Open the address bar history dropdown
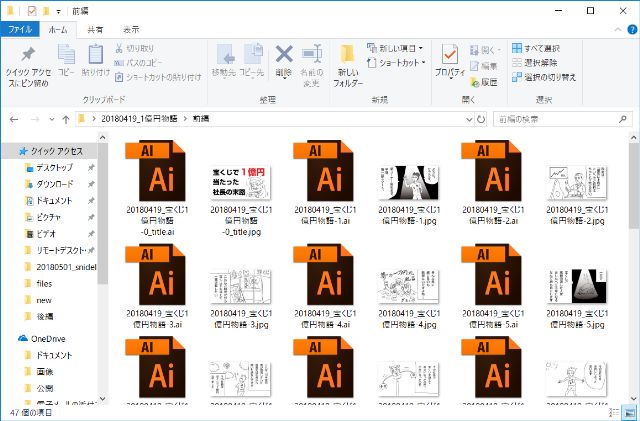Screen dimensions: 640x421 click(469, 119)
